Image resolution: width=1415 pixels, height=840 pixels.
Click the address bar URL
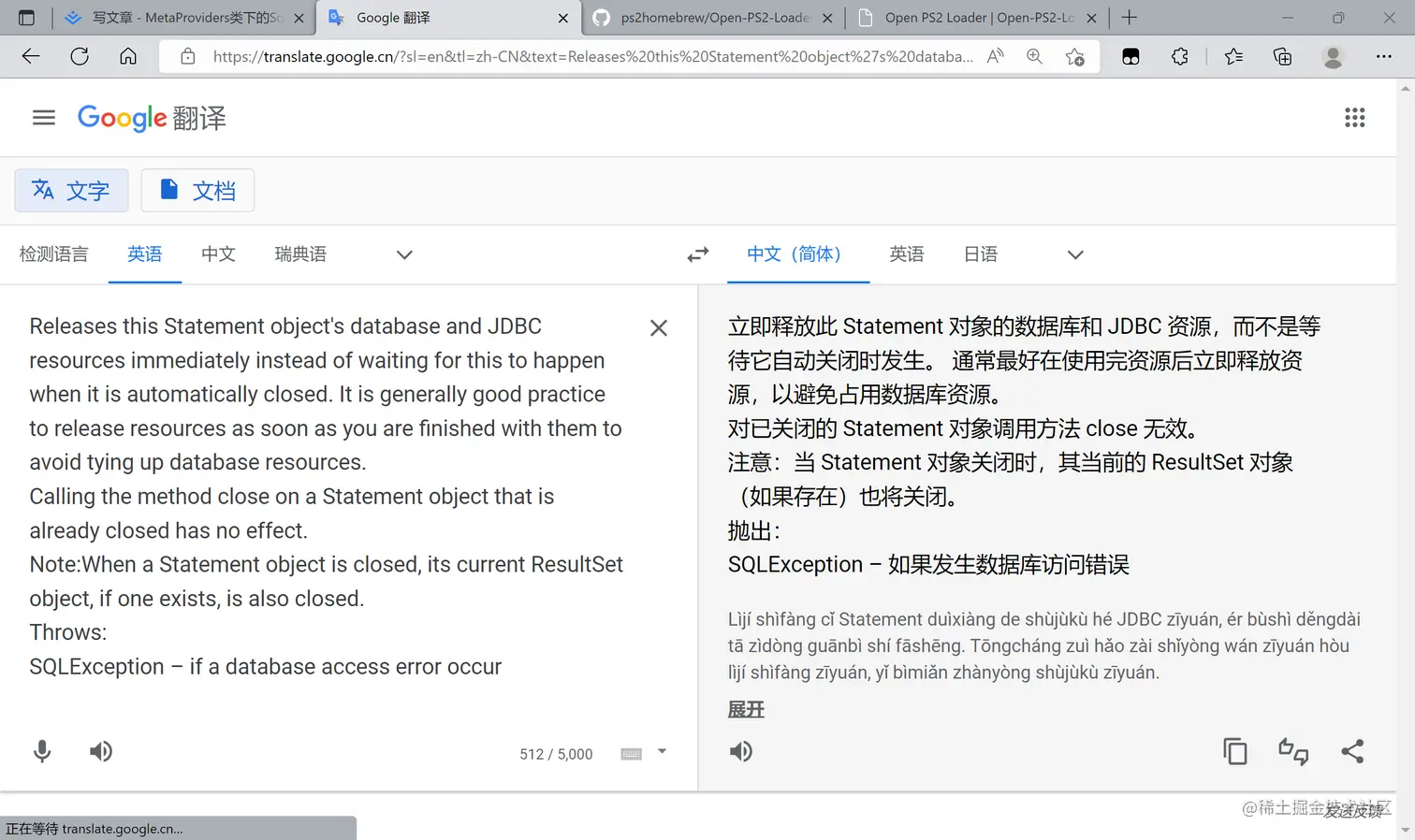(592, 56)
